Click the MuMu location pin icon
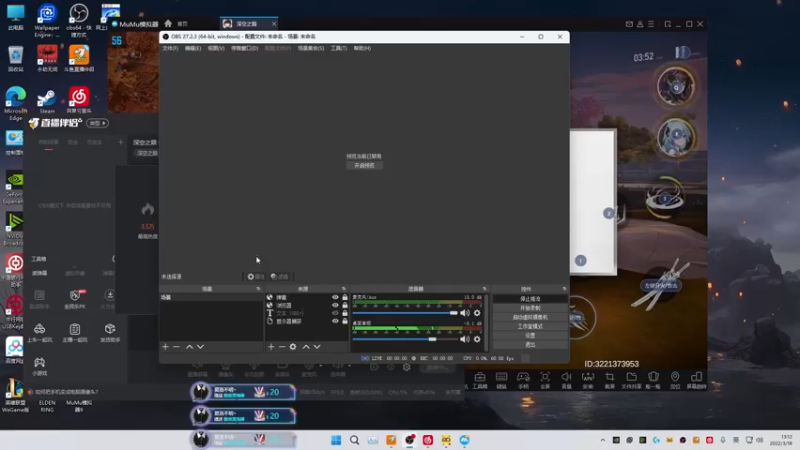Image resolution: width=800 pixels, height=450 pixels. pyautogui.click(x=675, y=380)
